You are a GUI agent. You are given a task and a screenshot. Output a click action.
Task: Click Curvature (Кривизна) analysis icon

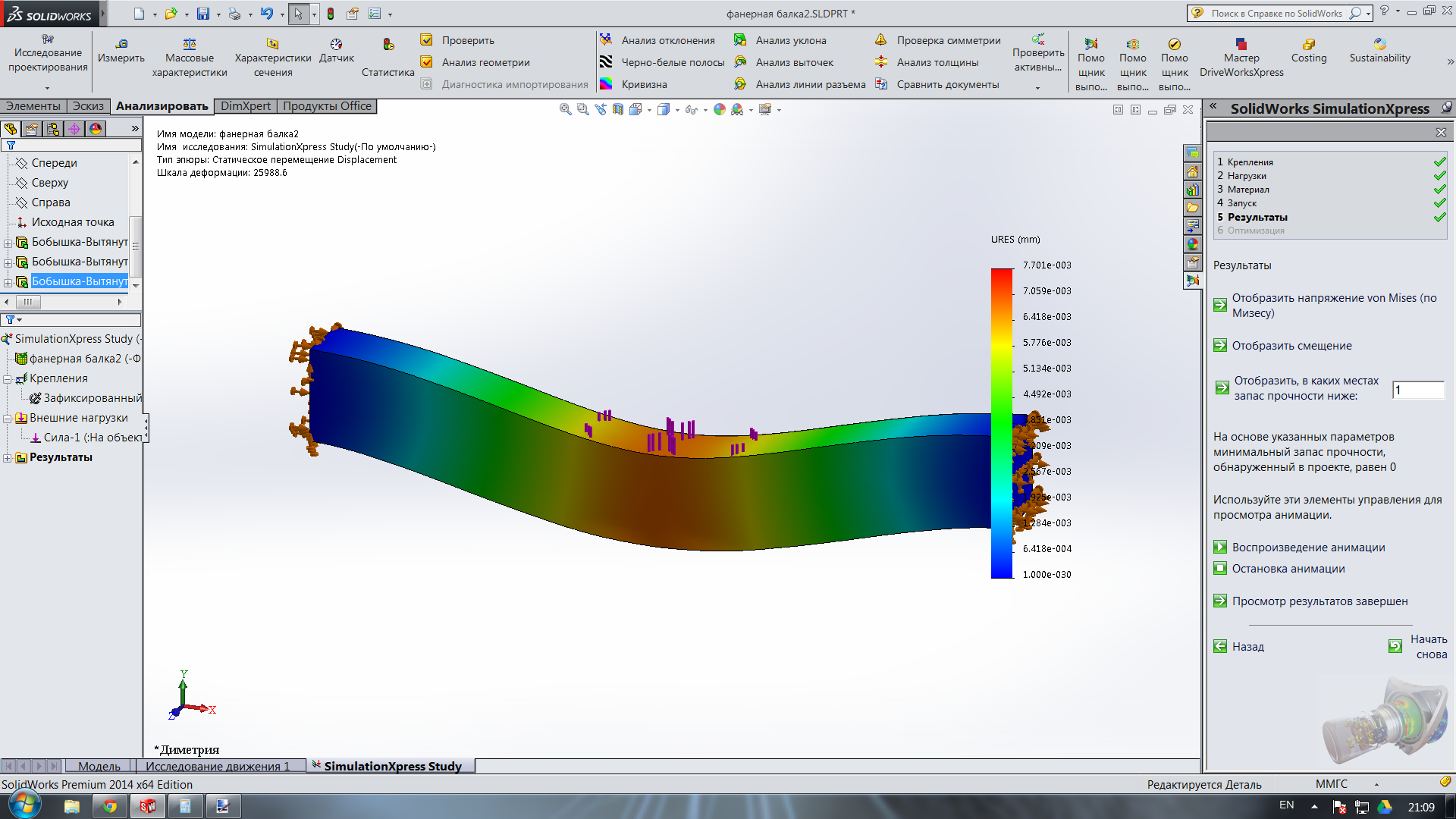click(606, 84)
